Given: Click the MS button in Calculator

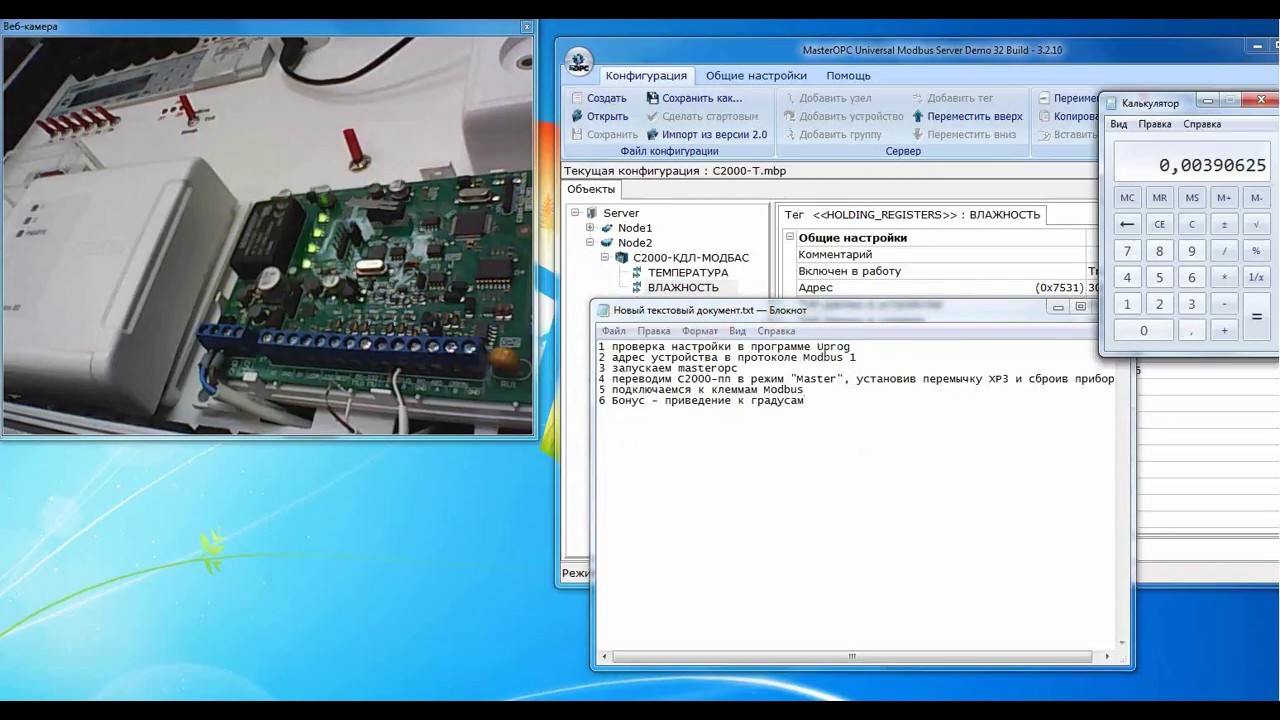Looking at the screenshot, I should coord(1192,198).
